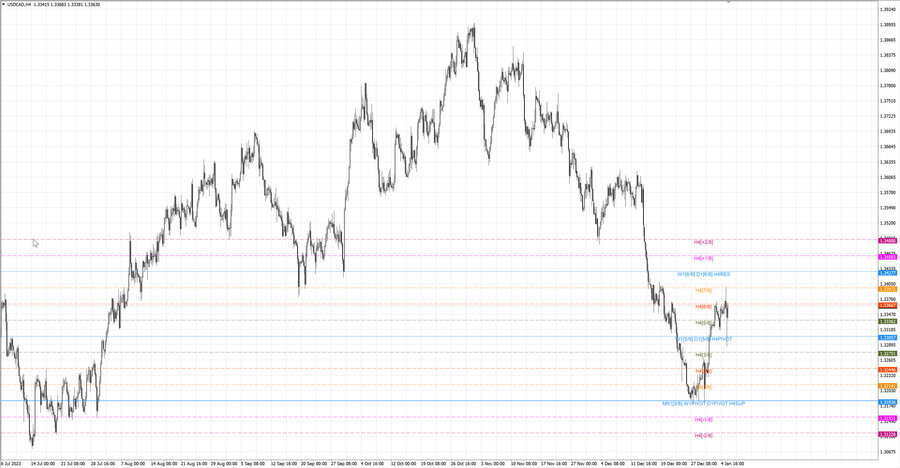Click the 4 Oct 16:00 time axis label
Viewport: 900px width, 468px height.
(x=373, y=463)
